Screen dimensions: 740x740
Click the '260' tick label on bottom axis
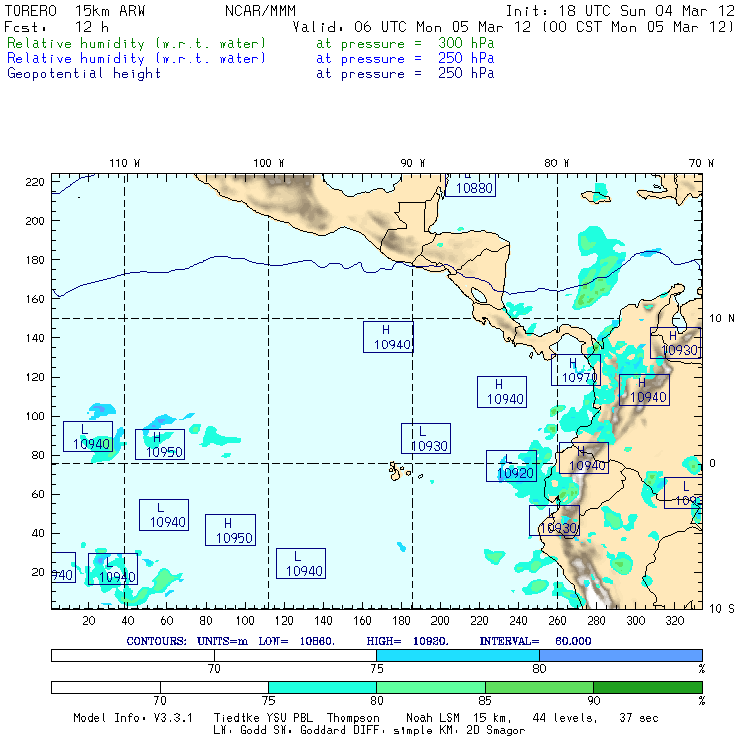(557, 621)
